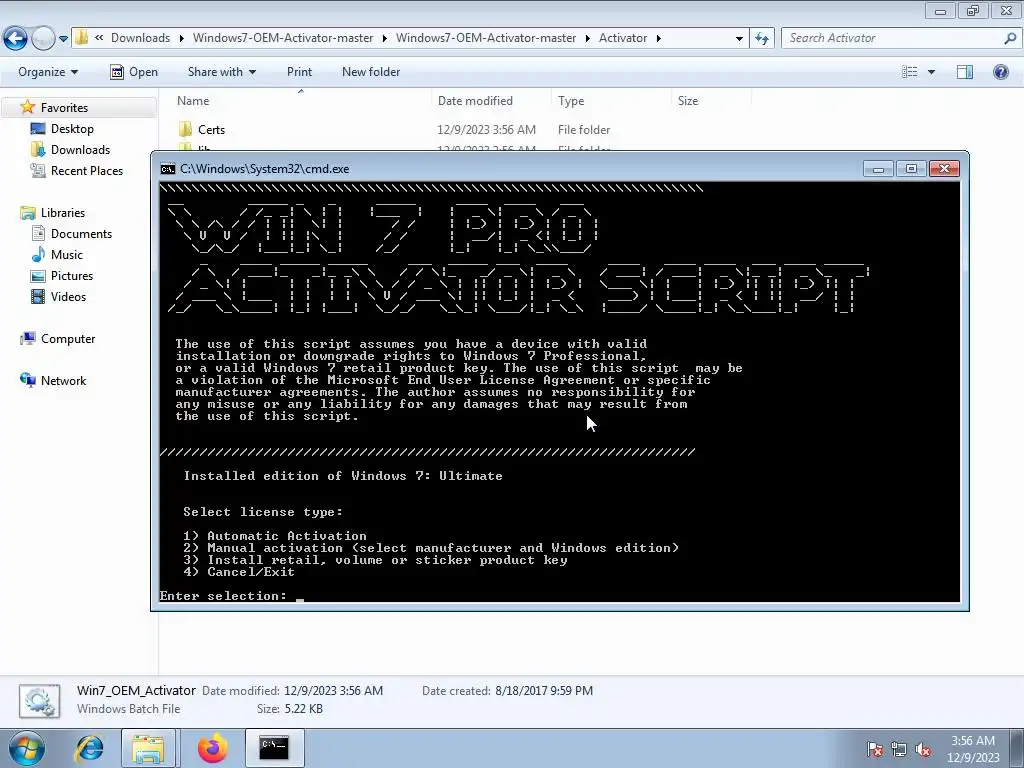Screen dimensions: 1024x768
Task: Maximize the cmd.exe window
Action: coord(911,169)
